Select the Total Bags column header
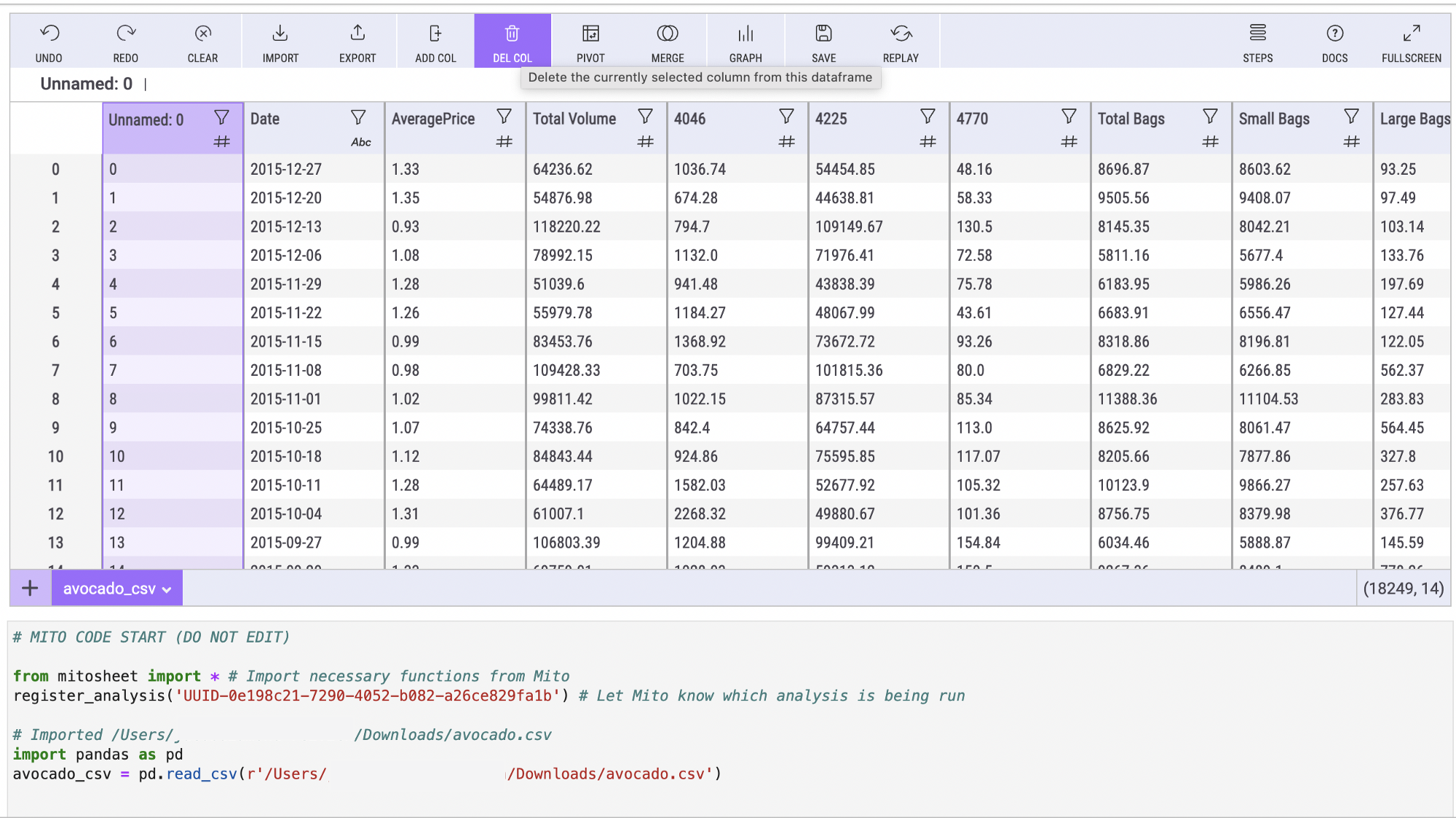The width and height of the screenshot is (1456, 818). [1131, 119]
